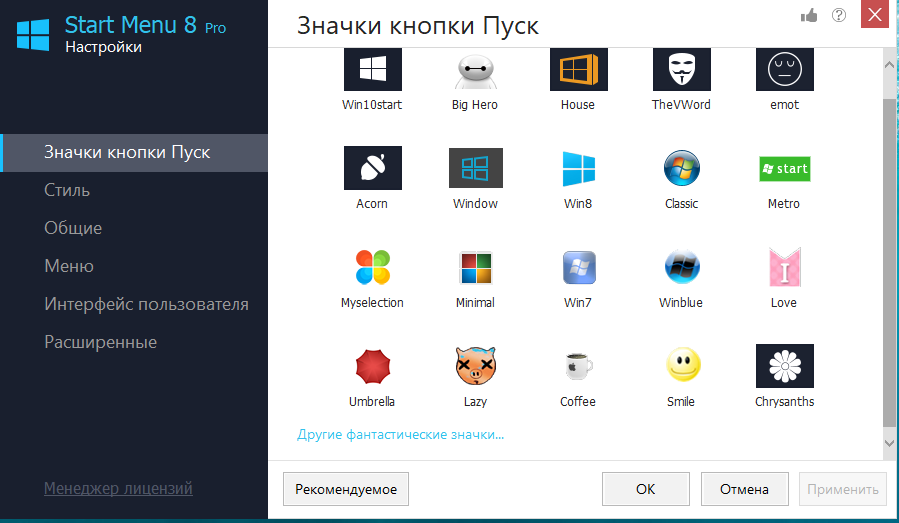Pick the House start button icon
The image size is (899, 523).
click(x=579, y=69)
